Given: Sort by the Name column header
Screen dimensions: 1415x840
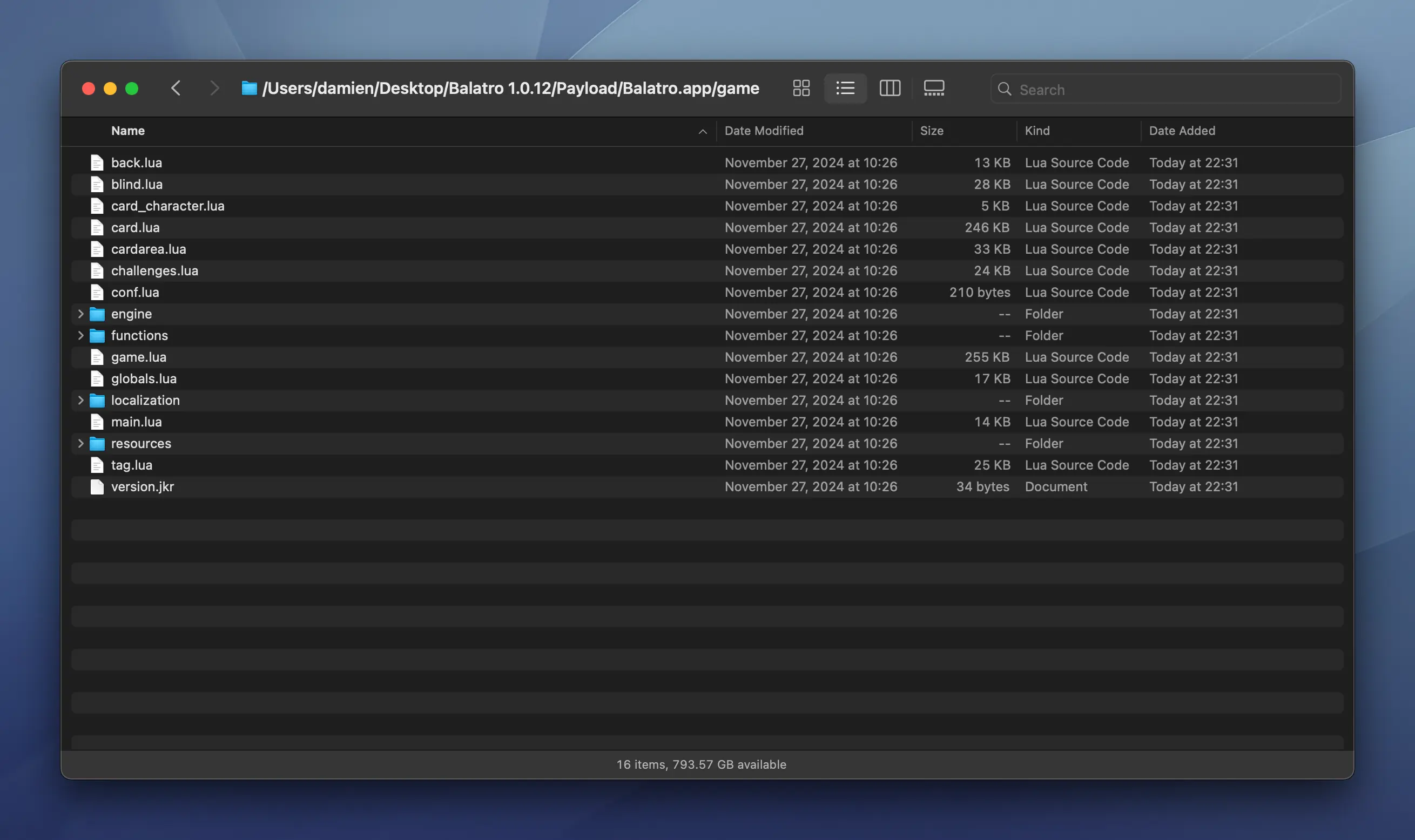Looking at the screenshot, I should pos(128,131).
